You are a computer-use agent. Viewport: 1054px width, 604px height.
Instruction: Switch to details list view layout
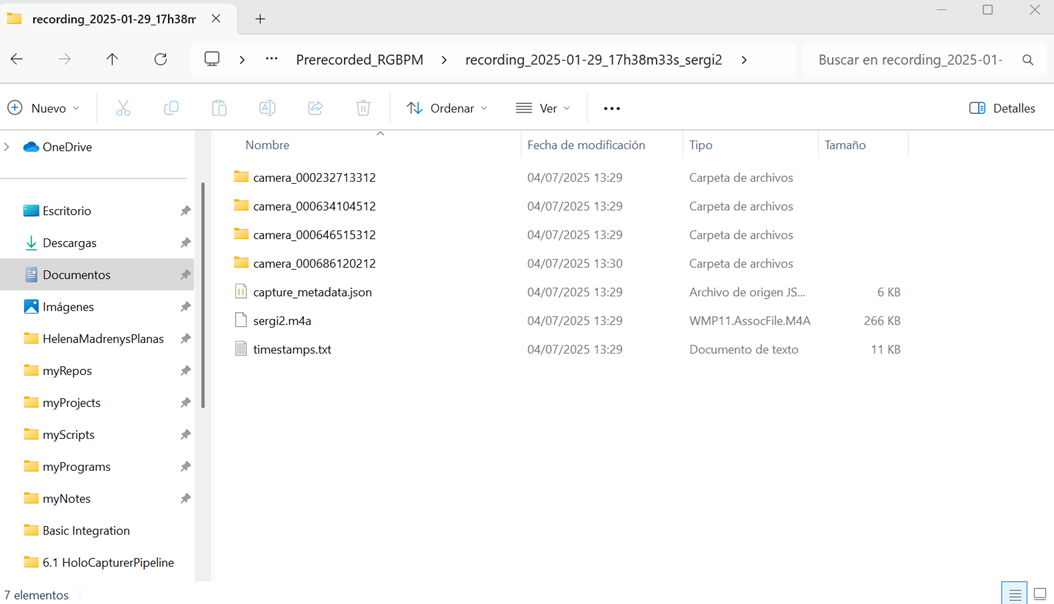(x=1014, y=594)
